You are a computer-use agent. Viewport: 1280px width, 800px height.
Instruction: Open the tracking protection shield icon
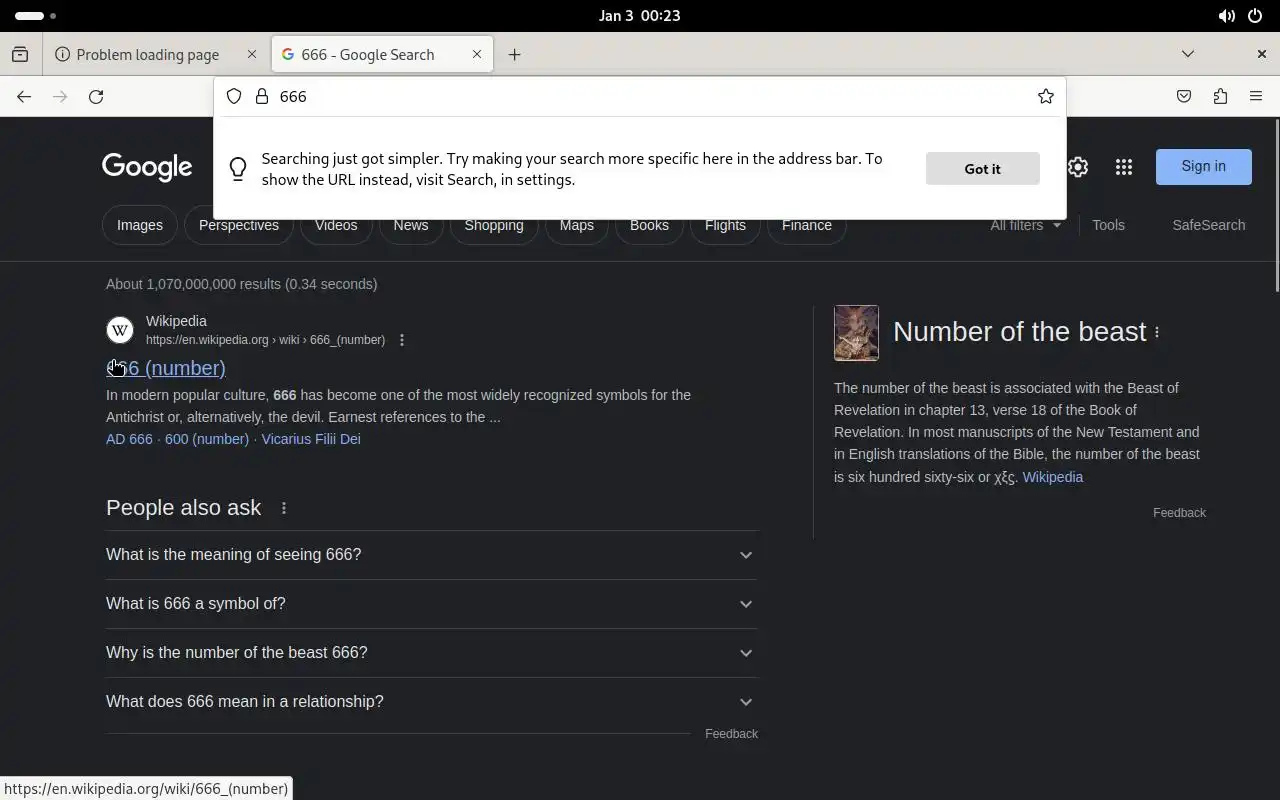tap(234, 96)
